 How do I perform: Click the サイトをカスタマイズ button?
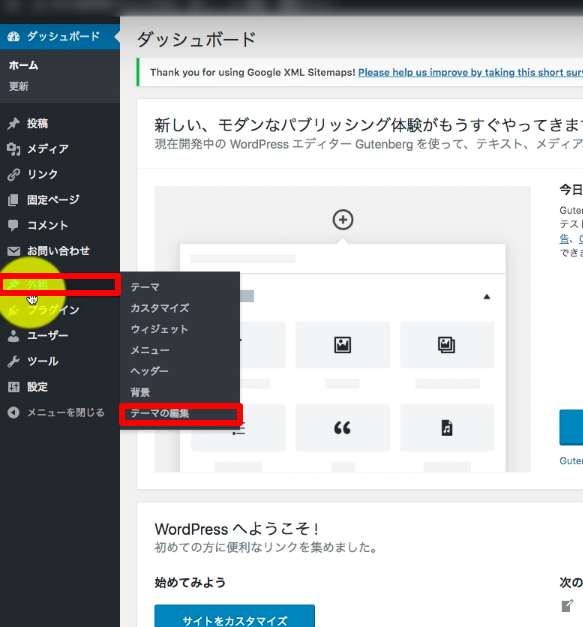235,617
